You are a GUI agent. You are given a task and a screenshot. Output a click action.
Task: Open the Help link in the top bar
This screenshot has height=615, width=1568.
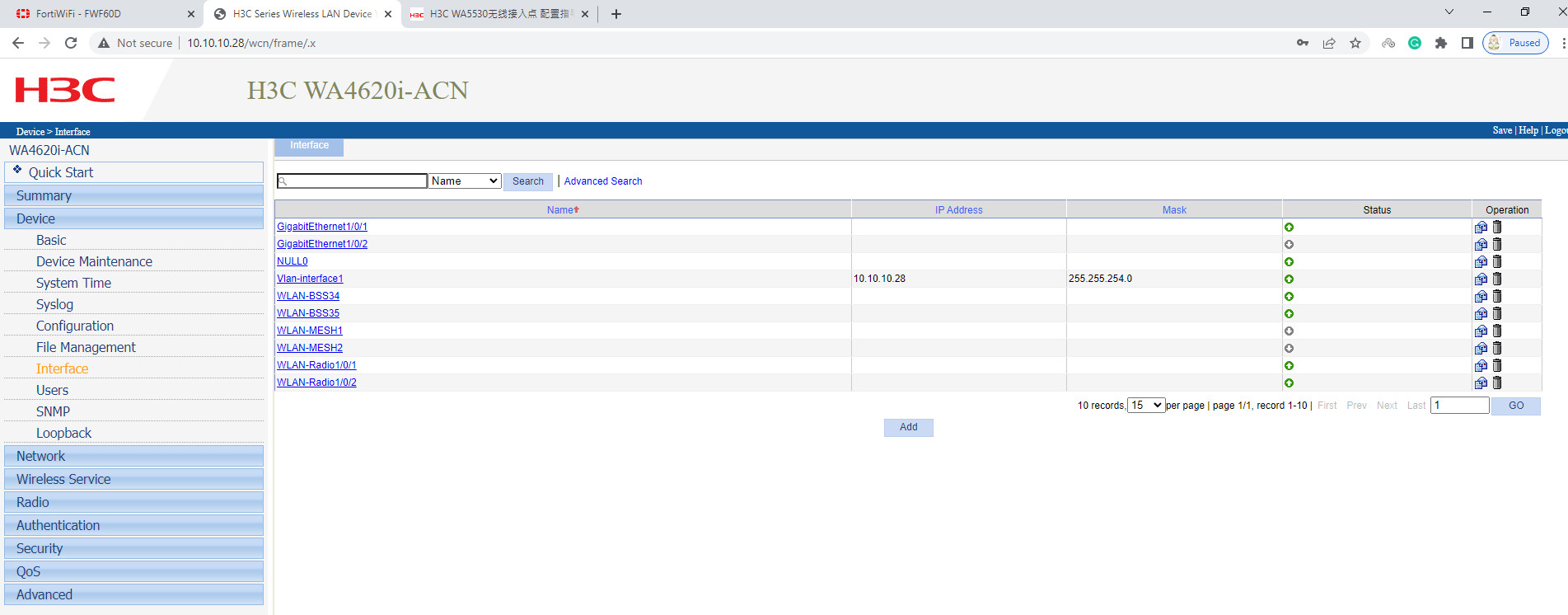pyautogui.click(x=1528, y=130)
